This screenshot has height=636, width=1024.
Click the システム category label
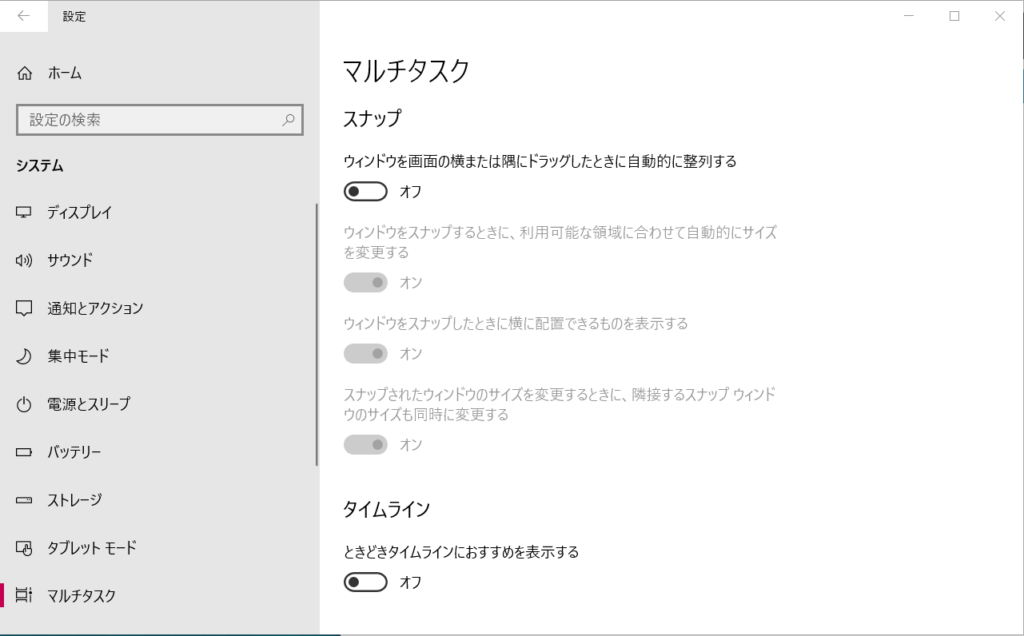(40, 166)
